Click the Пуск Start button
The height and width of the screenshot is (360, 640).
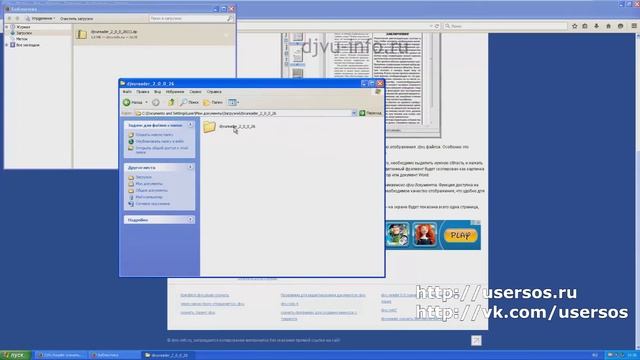click(16, 355)
